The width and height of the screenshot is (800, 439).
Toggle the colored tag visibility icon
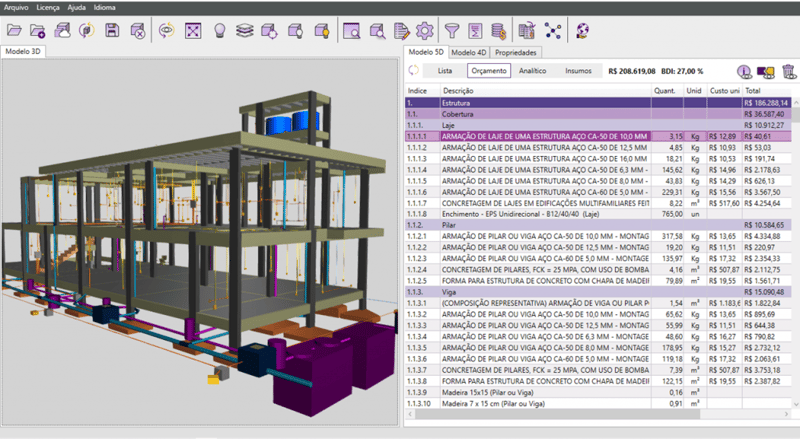pos(766,71)
